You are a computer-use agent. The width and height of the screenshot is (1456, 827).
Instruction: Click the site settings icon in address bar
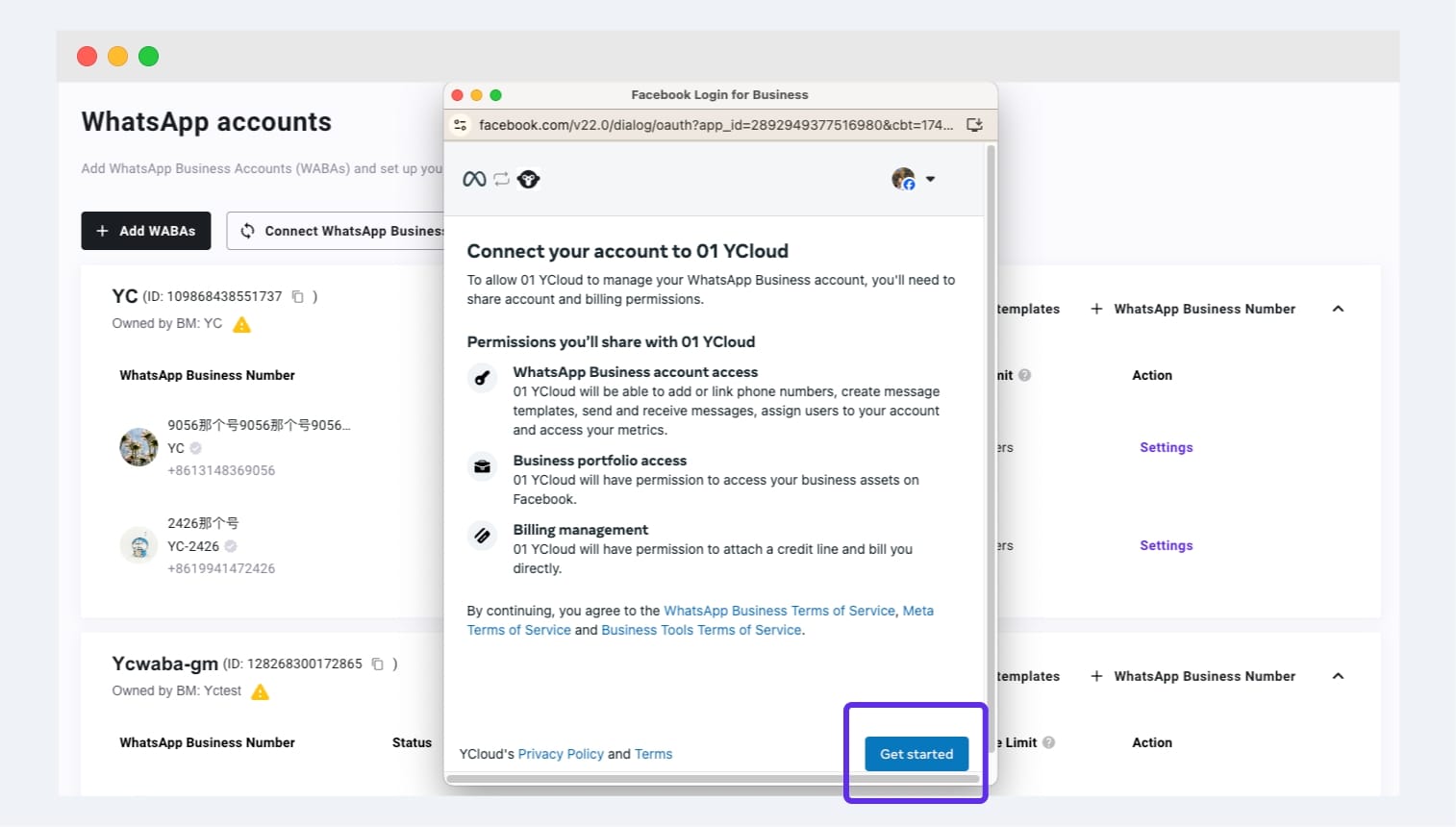(461, 125)
